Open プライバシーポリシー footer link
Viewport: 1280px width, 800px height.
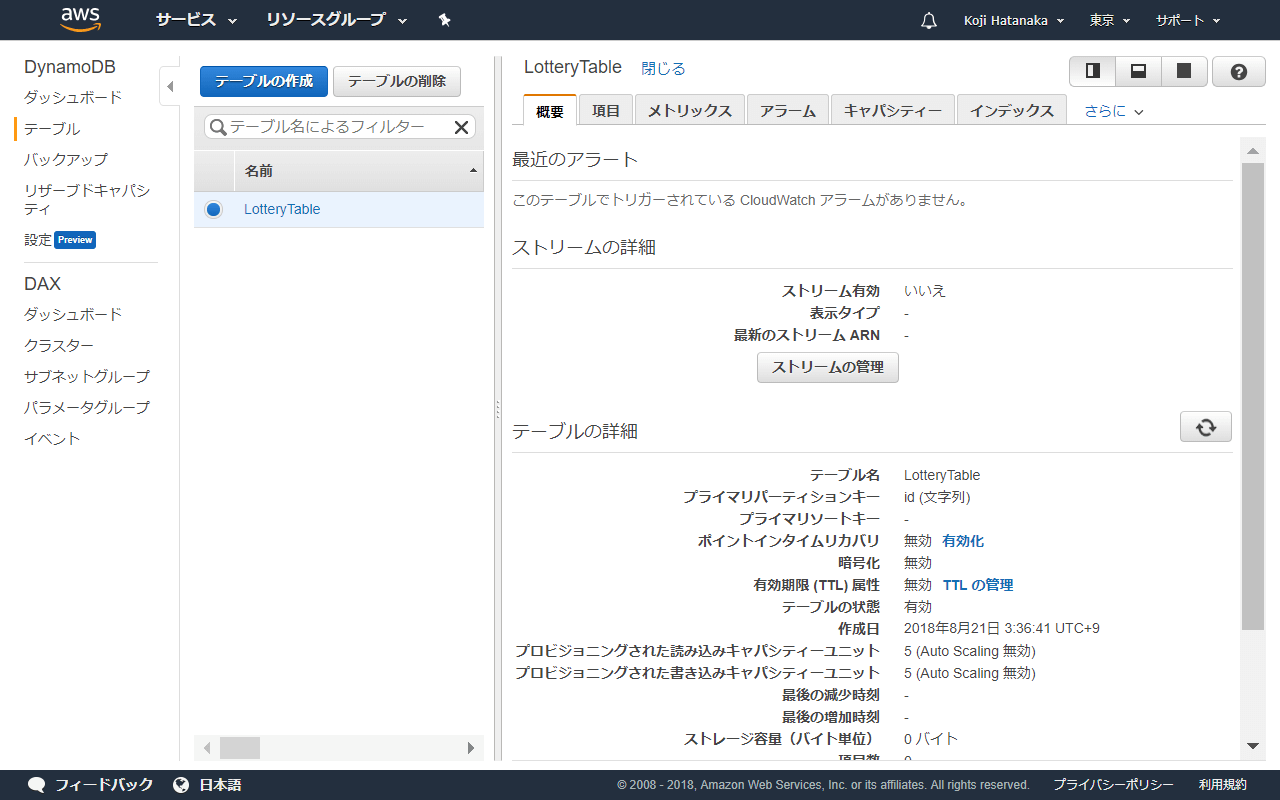click(1113, 785)
